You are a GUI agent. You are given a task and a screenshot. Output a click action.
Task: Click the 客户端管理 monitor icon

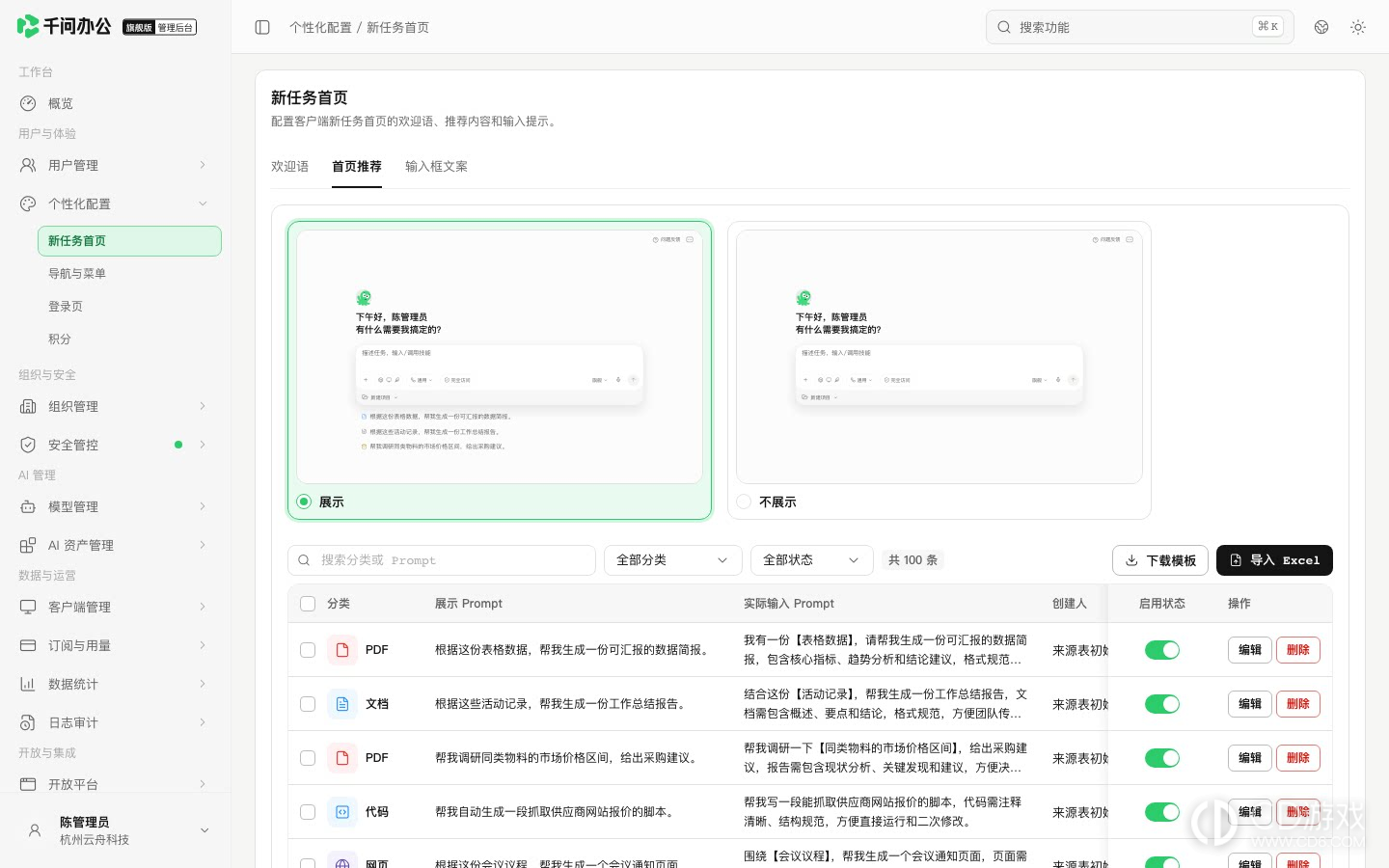pyautogui.click(x=28, y=607)
